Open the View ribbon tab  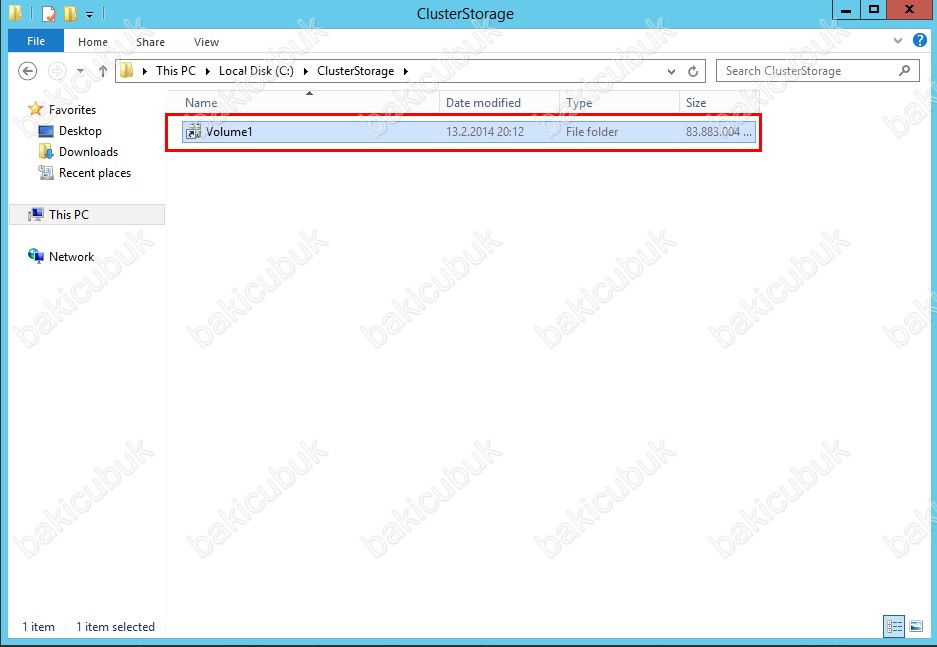206,42
